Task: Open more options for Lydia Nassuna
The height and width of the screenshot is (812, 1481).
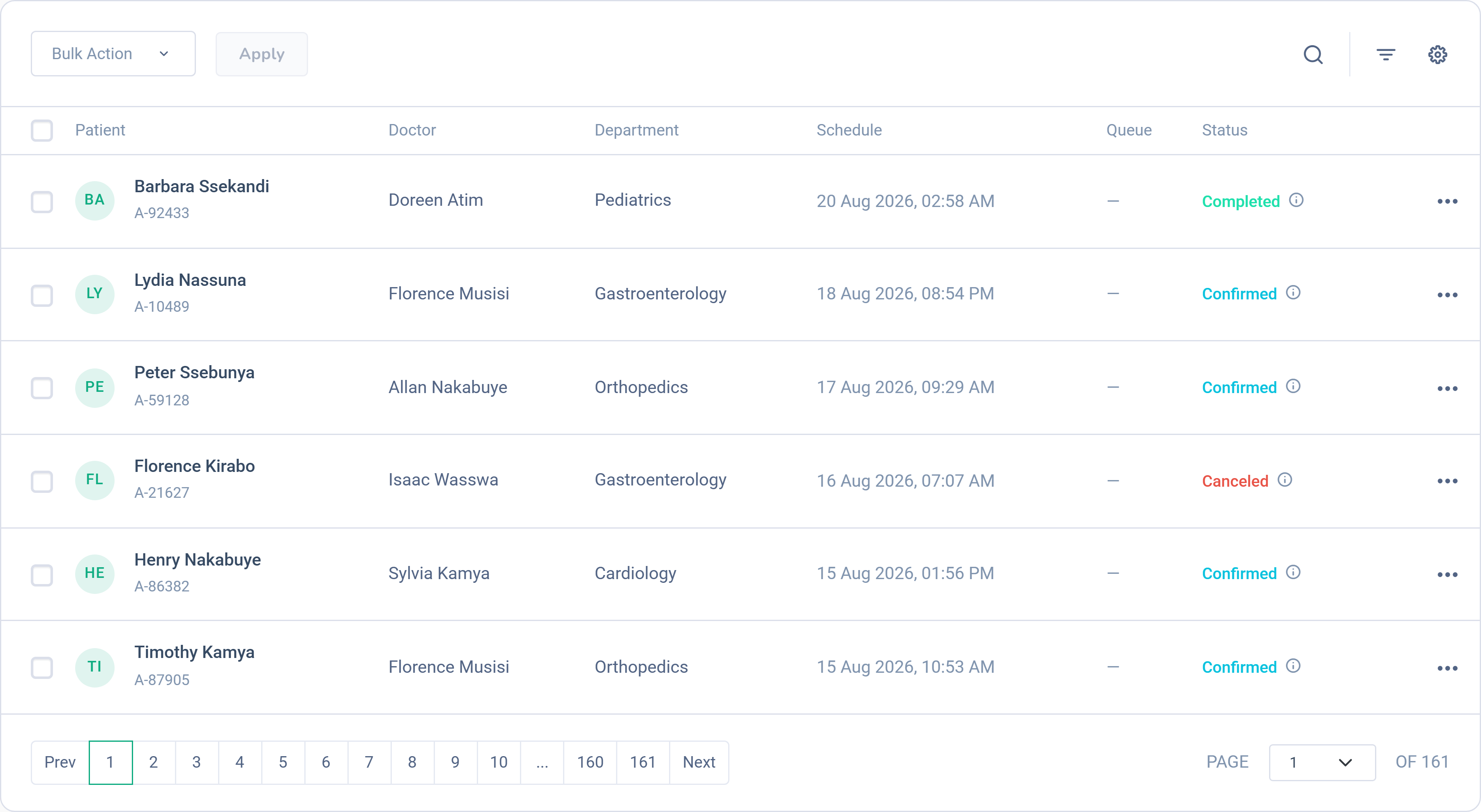Action: (x=1447, y=295)
